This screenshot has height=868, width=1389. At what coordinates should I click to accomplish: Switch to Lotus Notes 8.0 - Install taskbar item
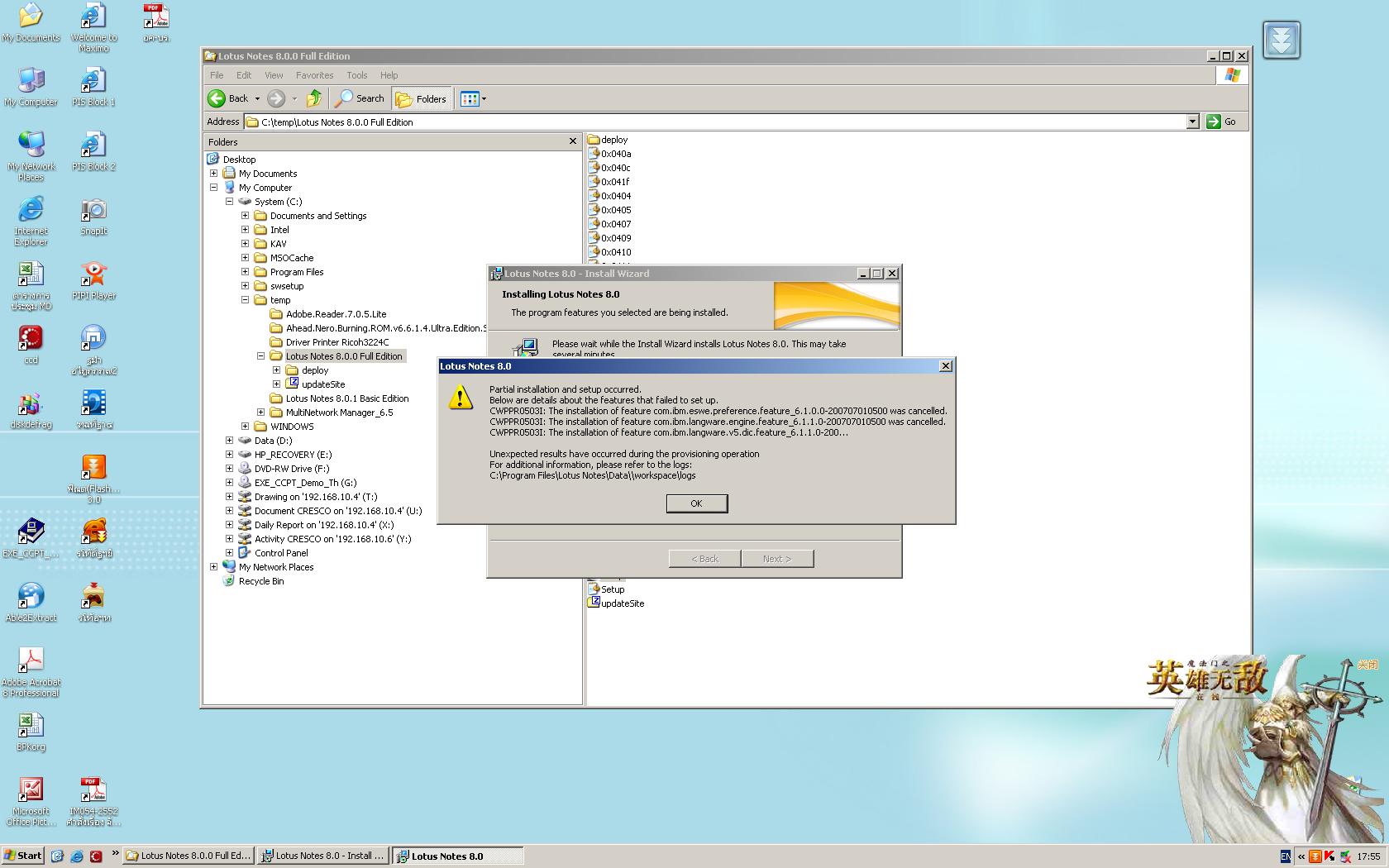[x=322, y=856]
